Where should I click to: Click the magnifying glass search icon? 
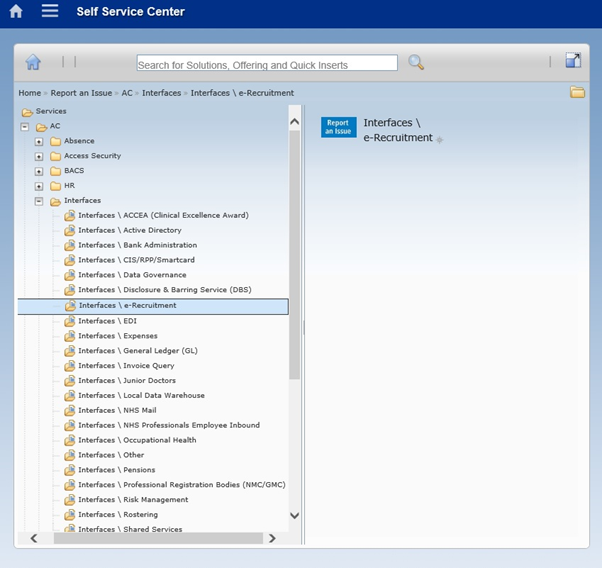pyautogui.click(x=416, y=62)
